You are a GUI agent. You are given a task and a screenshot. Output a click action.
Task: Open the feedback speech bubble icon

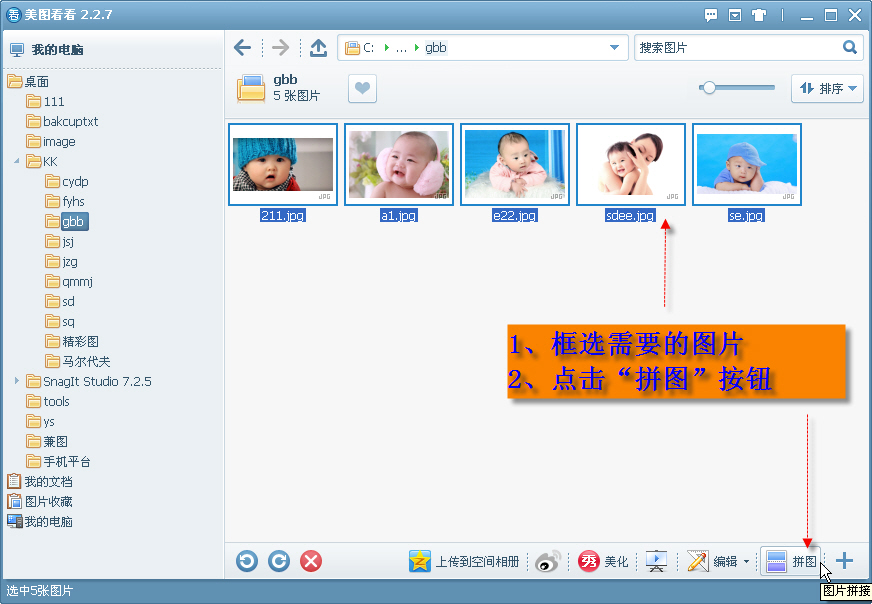(711, 15)
